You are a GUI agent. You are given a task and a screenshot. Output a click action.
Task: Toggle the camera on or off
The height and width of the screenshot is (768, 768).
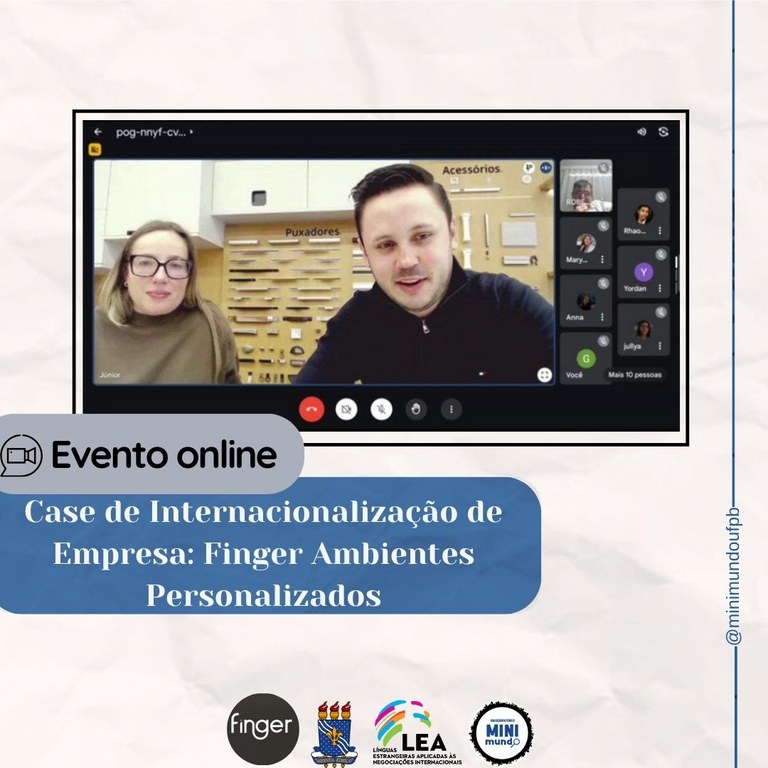click(346, 409)
